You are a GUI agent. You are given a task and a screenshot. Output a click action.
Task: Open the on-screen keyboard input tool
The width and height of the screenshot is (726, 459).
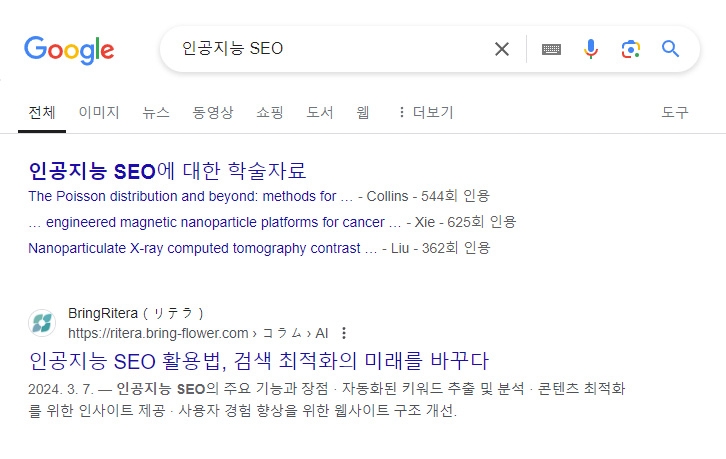point(551,49)
